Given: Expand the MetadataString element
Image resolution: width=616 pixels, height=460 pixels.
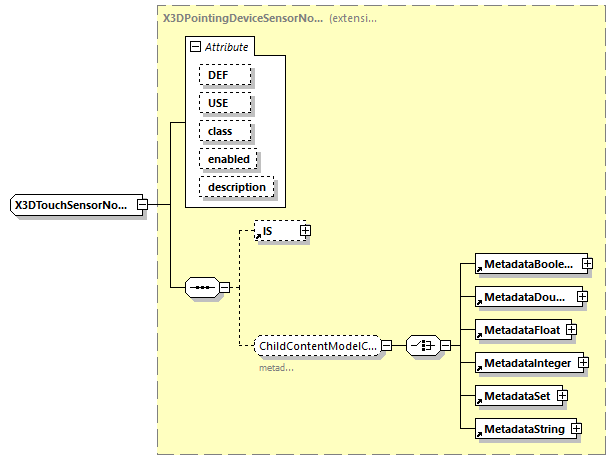Looking at the screenshot, I should (x=577, y=429).
